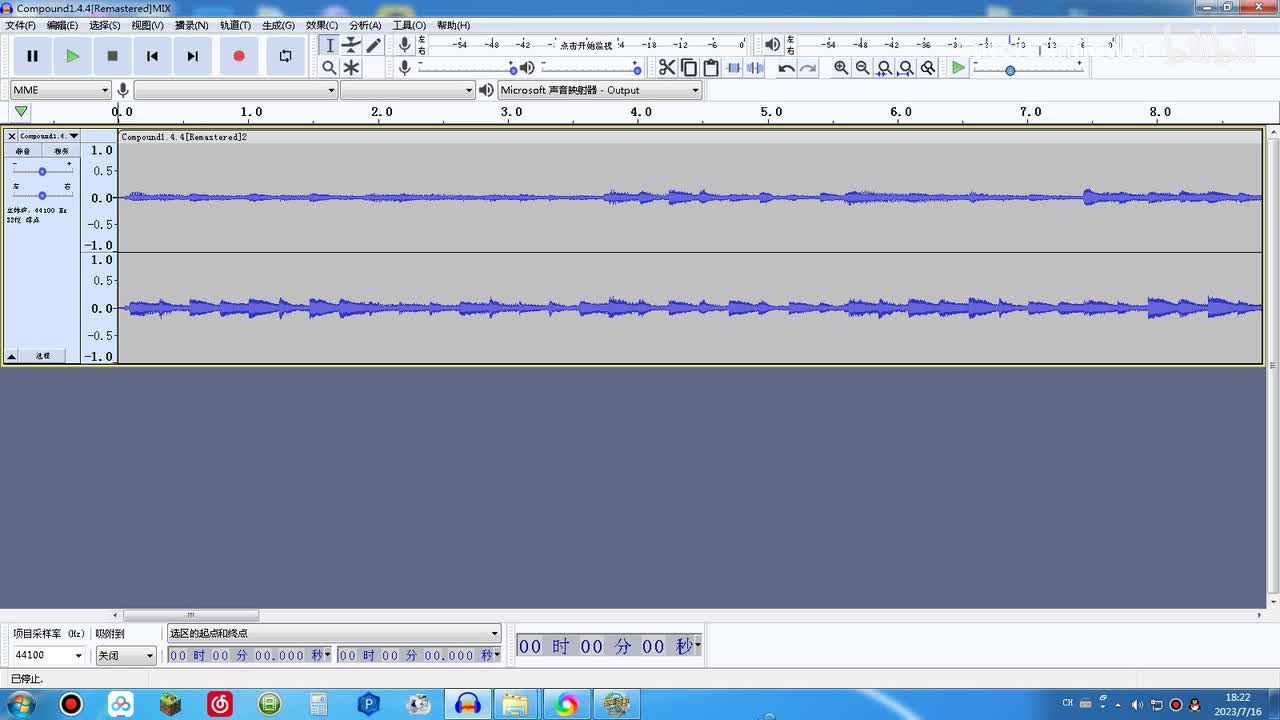Viewport: 1280px width, 720px height.
Task: Open the recording device dropdown
Action: coord(235,90)
